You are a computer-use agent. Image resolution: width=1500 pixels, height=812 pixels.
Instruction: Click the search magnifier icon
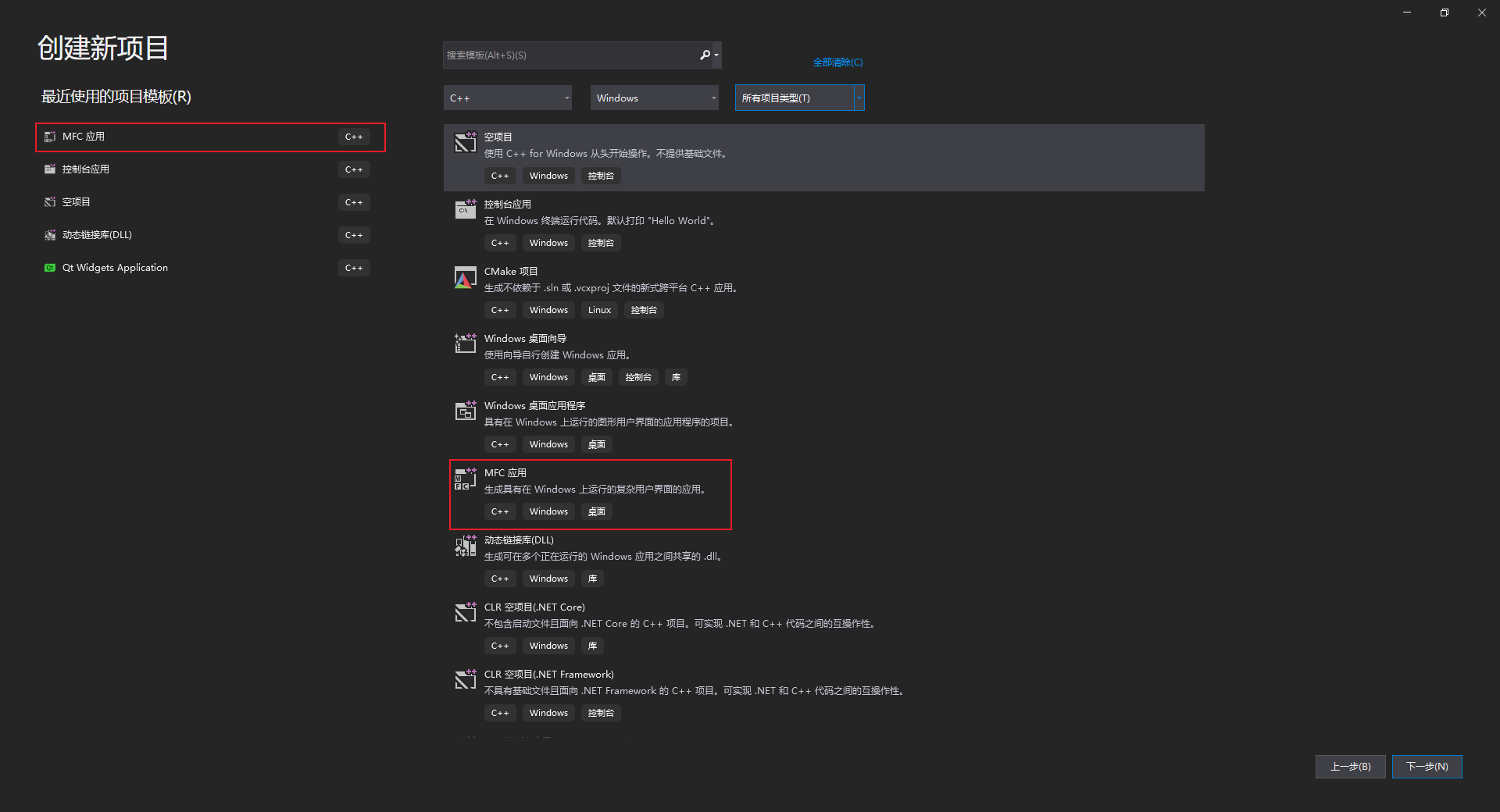705,55
